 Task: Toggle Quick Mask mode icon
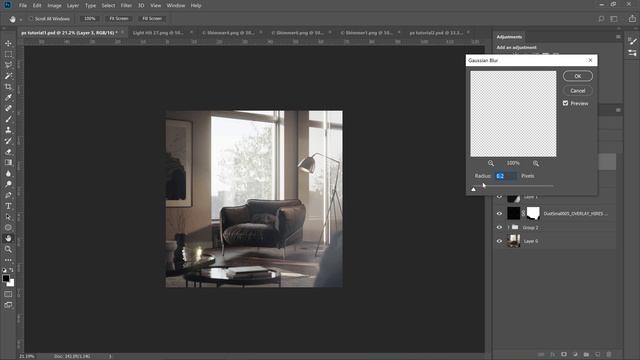point(8,294)
